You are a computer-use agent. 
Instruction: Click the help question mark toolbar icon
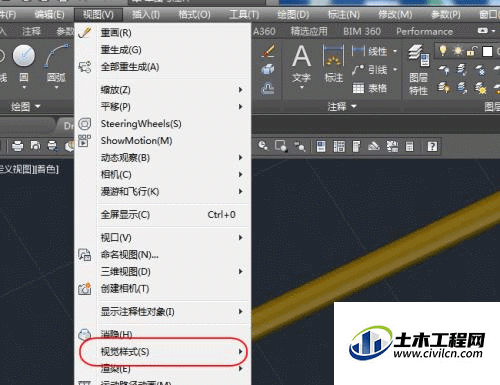click(432, 146)
